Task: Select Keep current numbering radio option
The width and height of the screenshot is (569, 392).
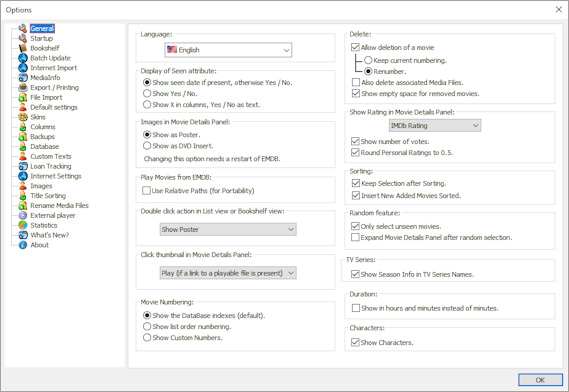Action: [368, 60]
